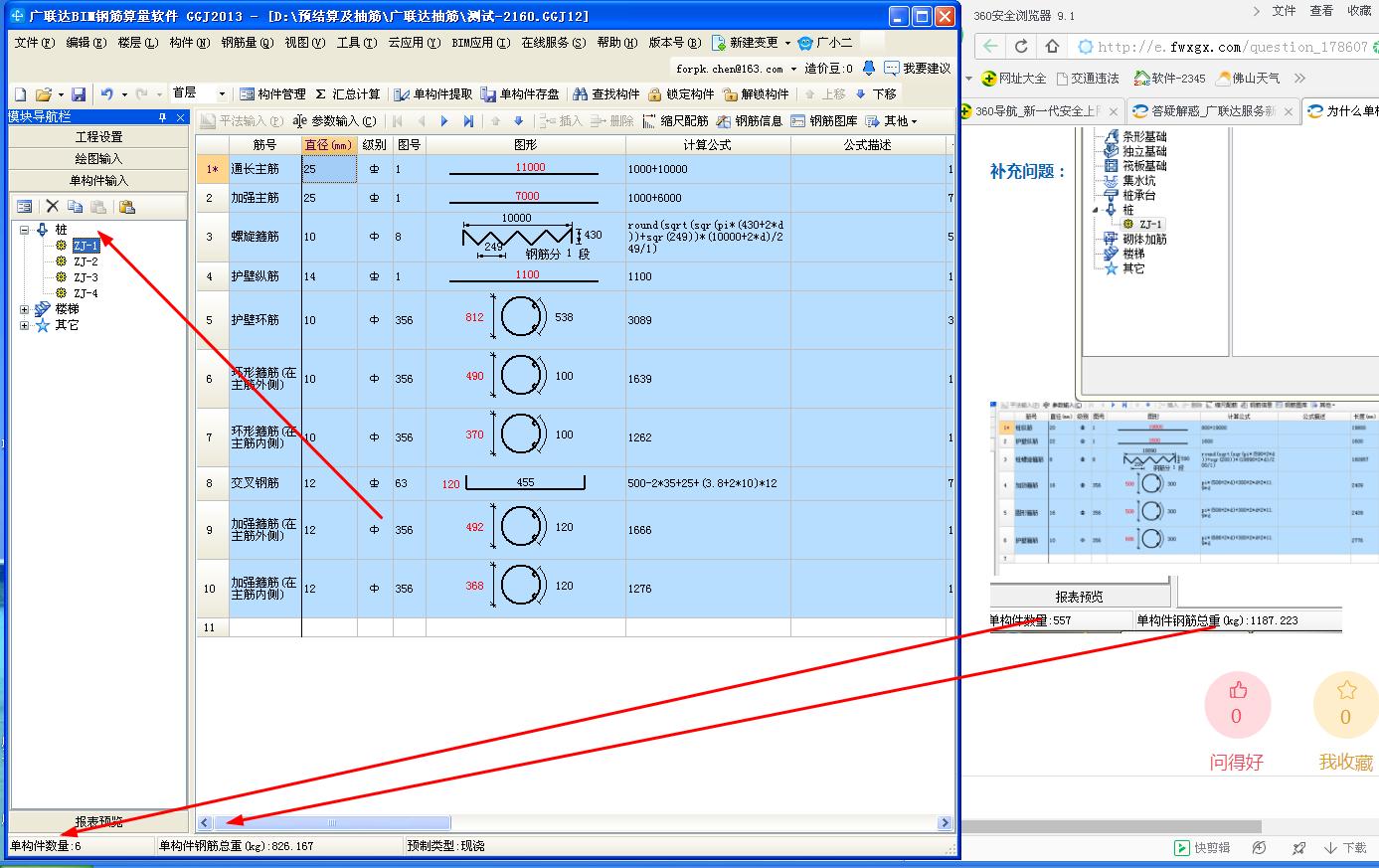
Task: Select ZJ-3 in component tree
Action: click(x=86, y=277)
